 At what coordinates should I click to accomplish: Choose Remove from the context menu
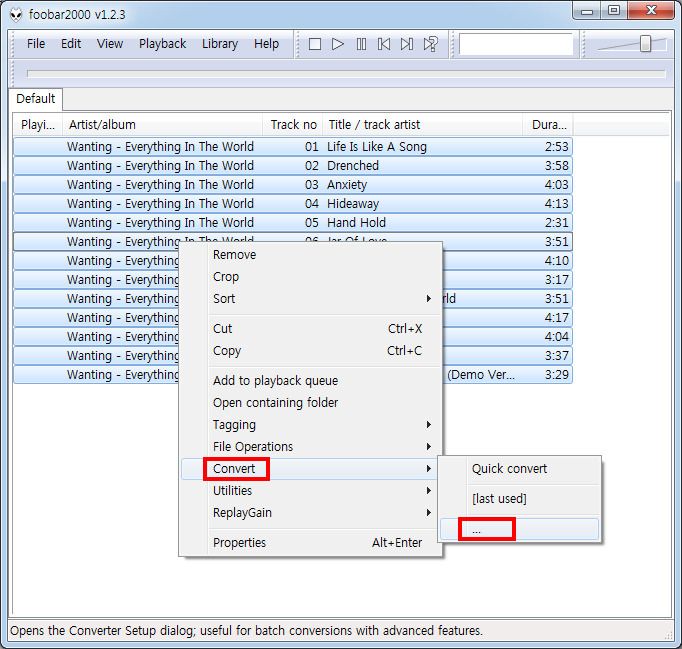311,254
